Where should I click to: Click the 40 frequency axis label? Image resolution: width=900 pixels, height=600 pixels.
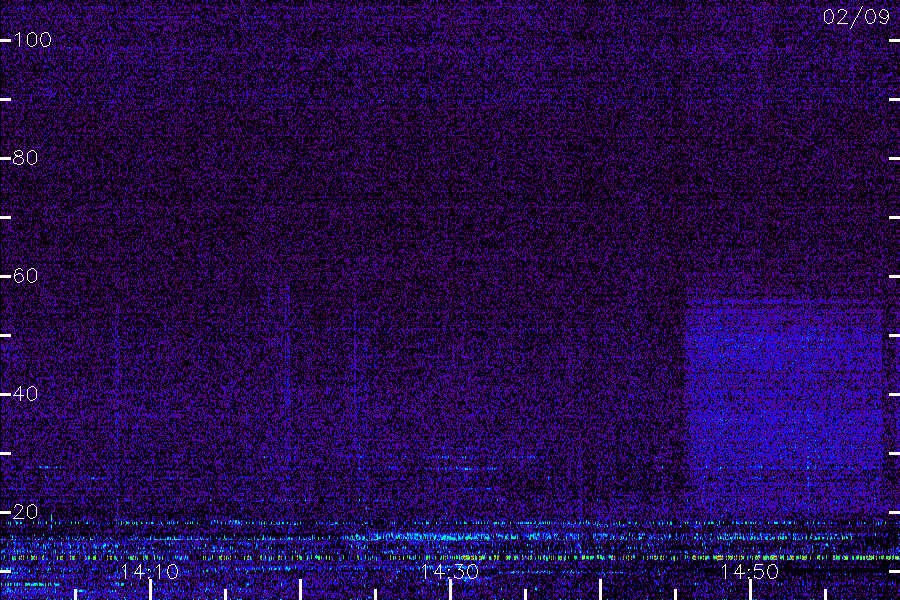[x=25, y=393]
